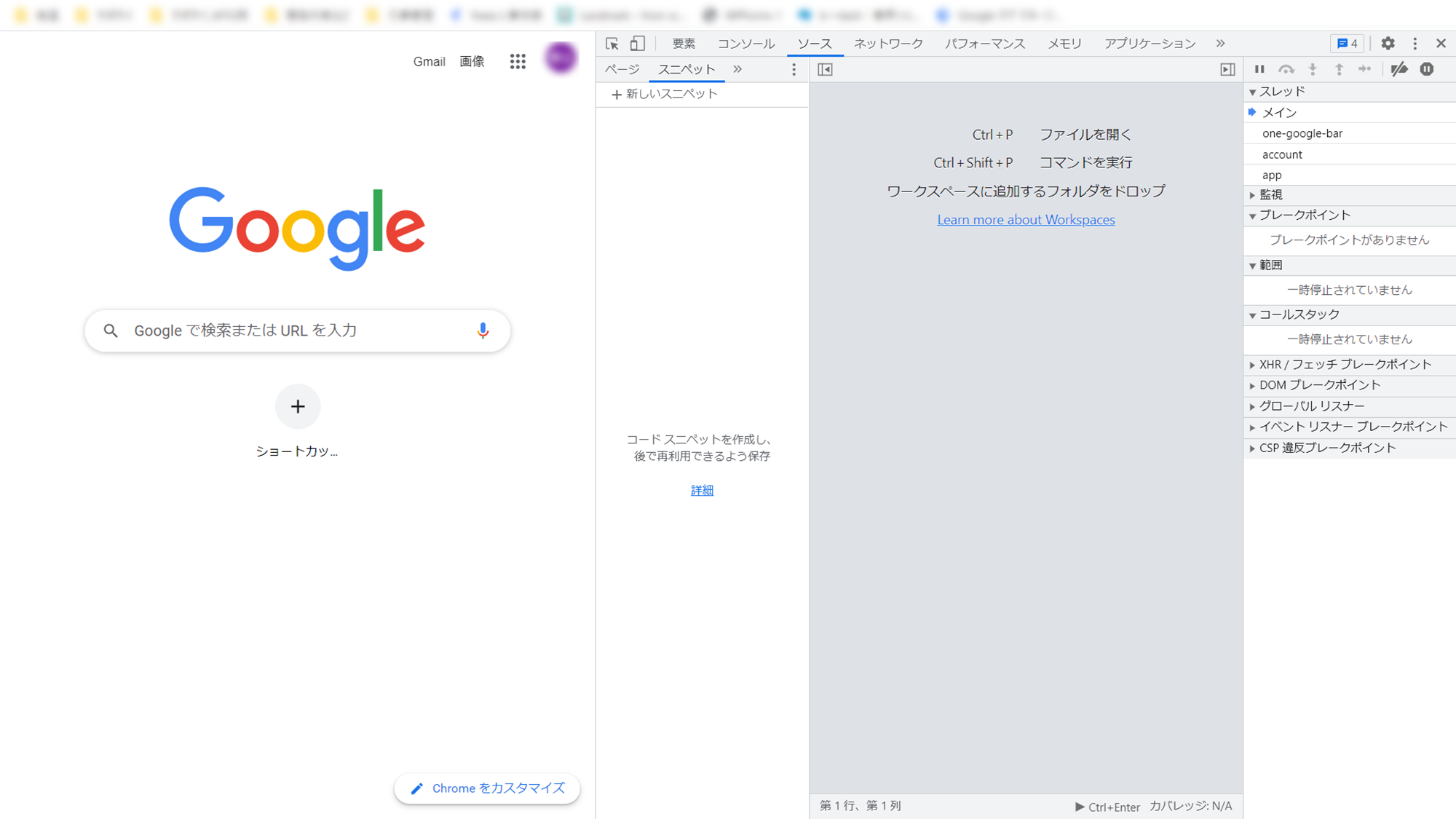Toggle pause on exceptions icon
This screenshot has width=1456, height=819.
[x=1427, y=69]
